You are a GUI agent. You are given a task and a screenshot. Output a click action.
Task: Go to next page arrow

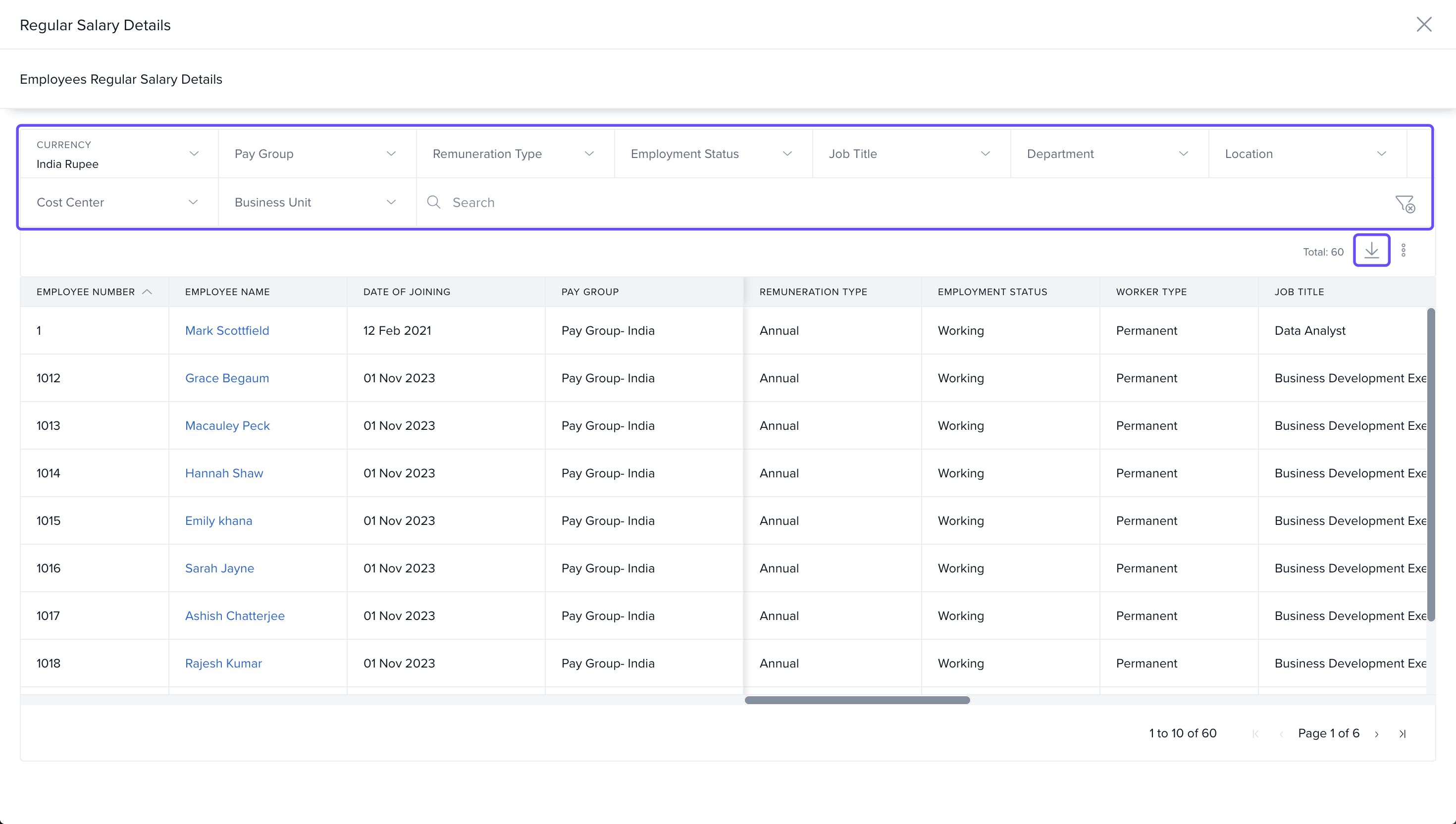coord(1377,734)
